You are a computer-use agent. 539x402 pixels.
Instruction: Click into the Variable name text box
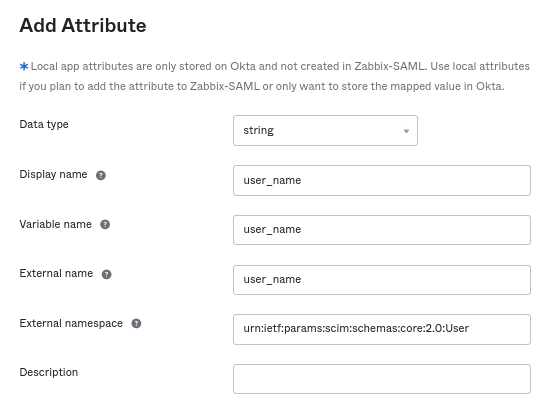382,230
